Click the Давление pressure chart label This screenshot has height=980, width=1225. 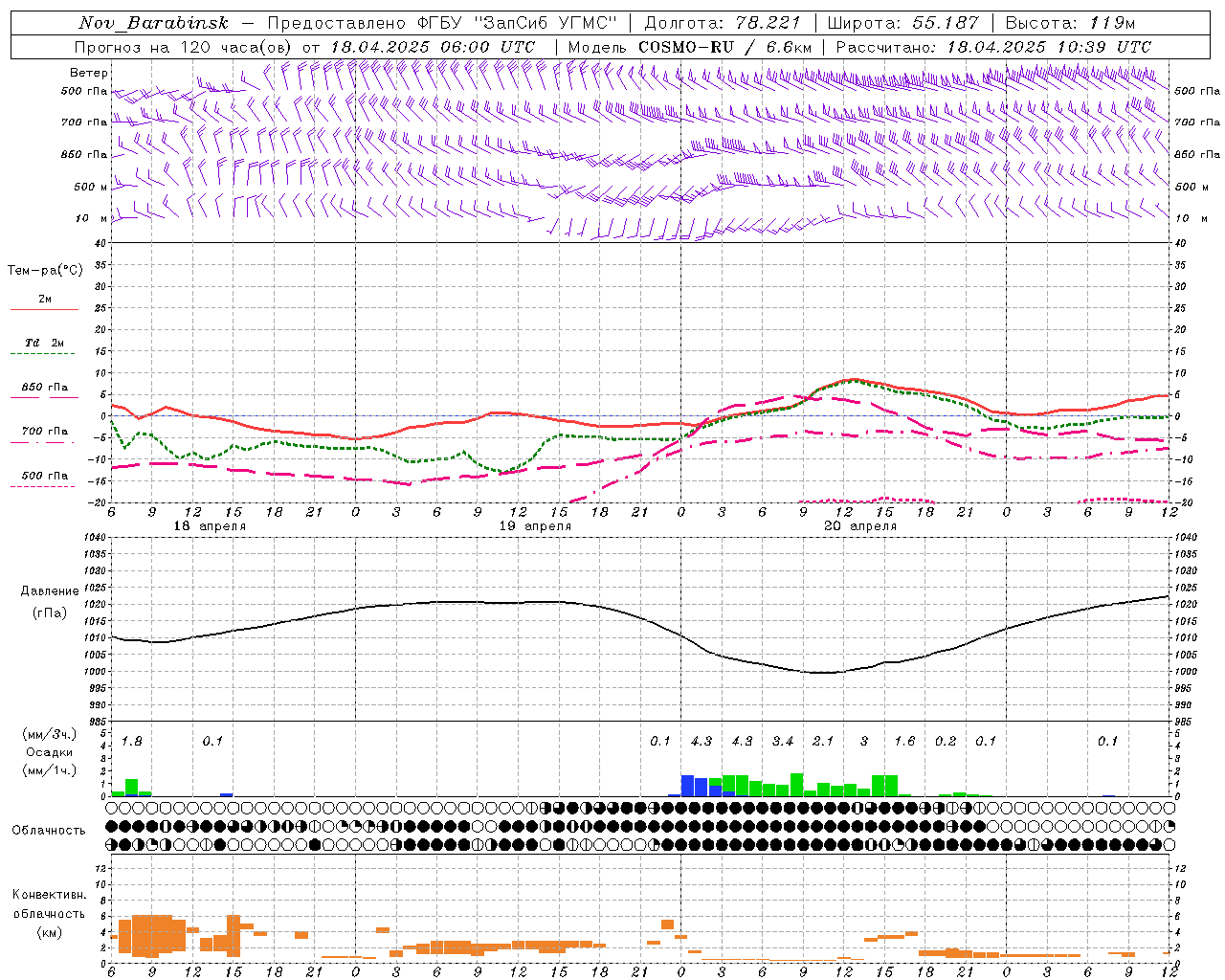point(50,591)
